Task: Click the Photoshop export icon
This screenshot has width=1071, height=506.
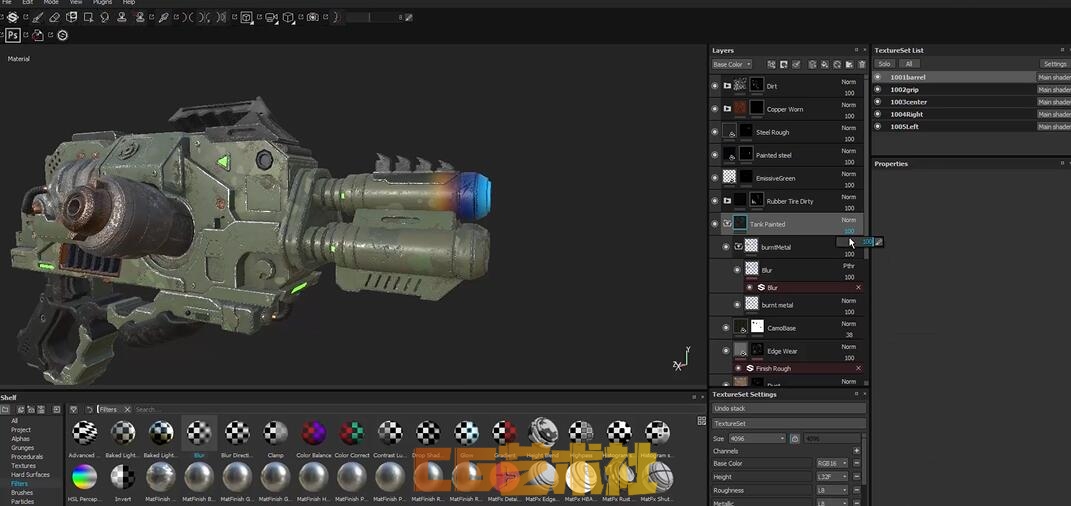Action: tap(12, 35)
